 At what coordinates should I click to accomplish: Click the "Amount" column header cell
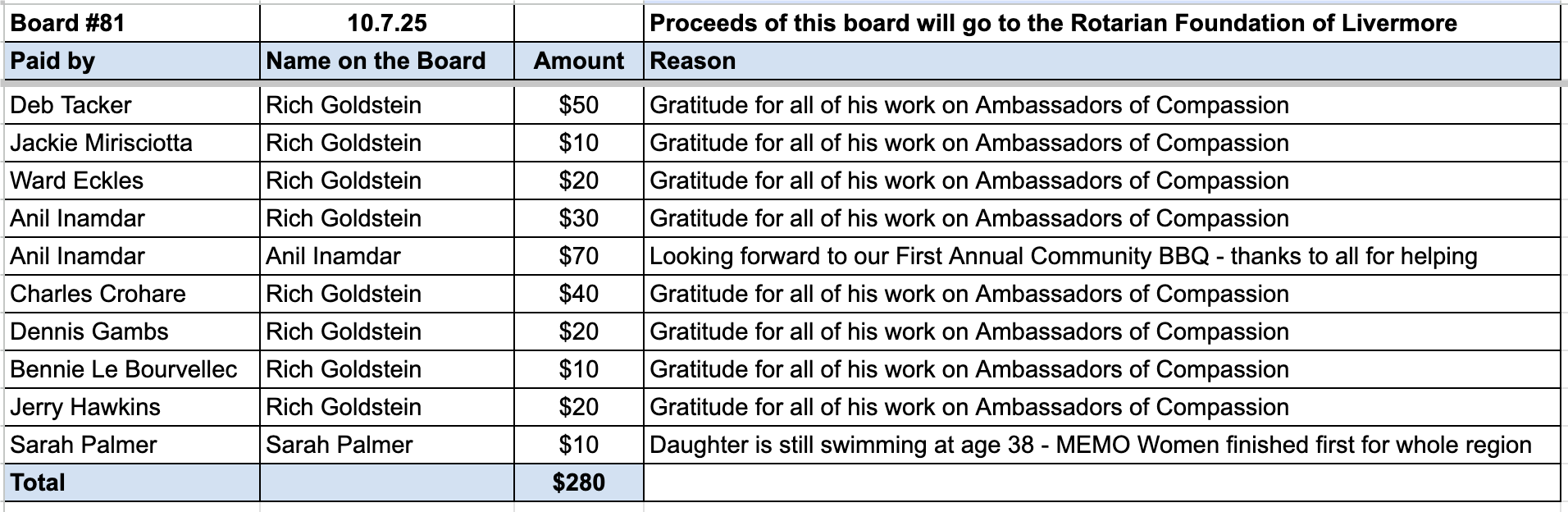(x=578, y=61)
